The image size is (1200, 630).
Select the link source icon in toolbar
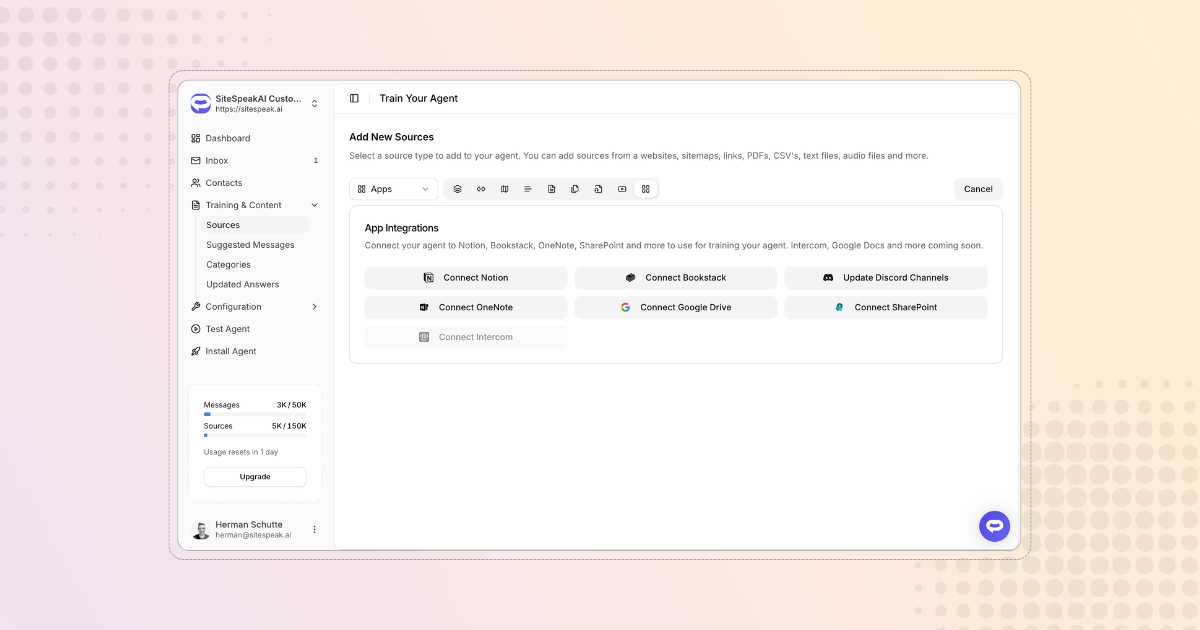pos(480,189)
